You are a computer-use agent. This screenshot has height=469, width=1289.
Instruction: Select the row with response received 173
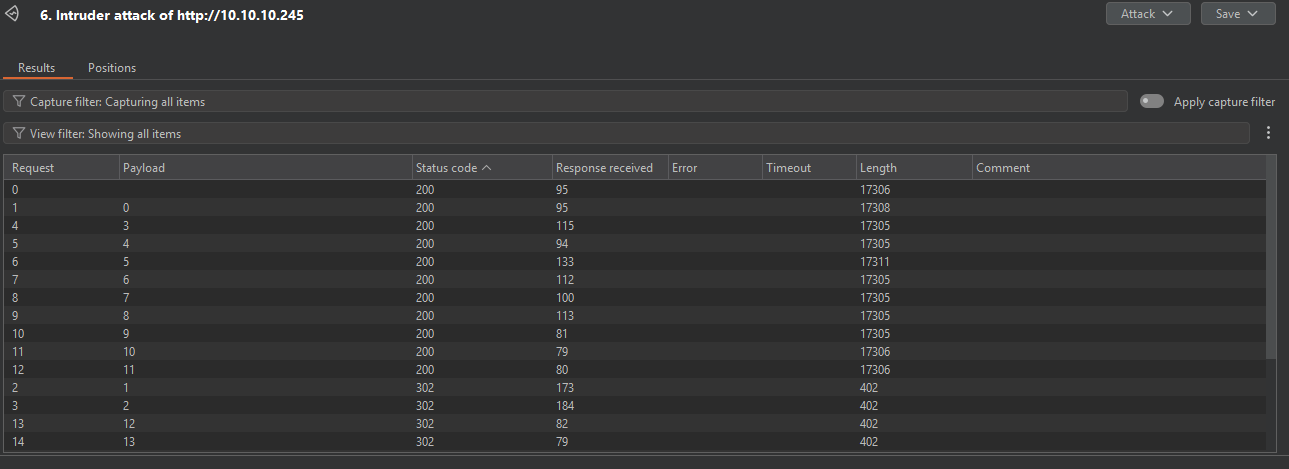coord(634,387)
